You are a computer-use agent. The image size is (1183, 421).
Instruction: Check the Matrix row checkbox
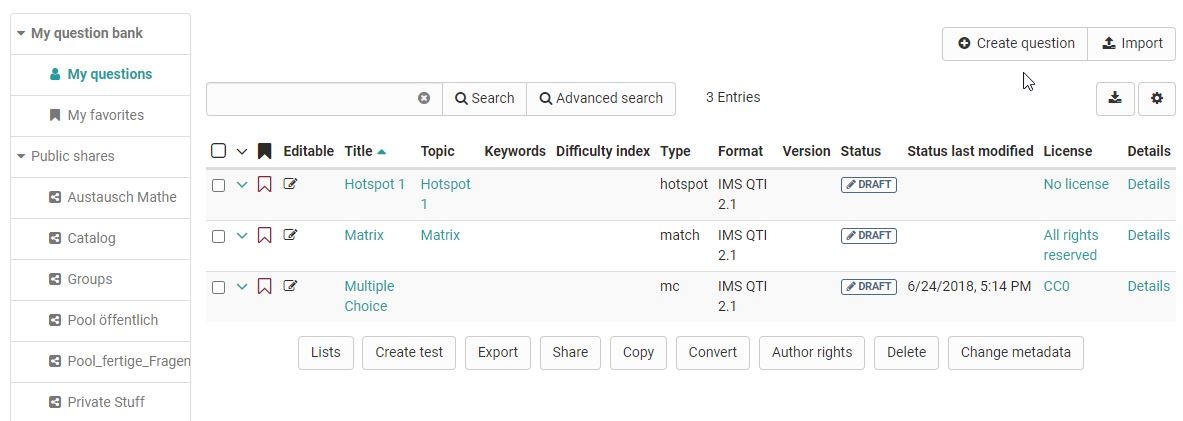pyautogui.click(x=219, y=236)
